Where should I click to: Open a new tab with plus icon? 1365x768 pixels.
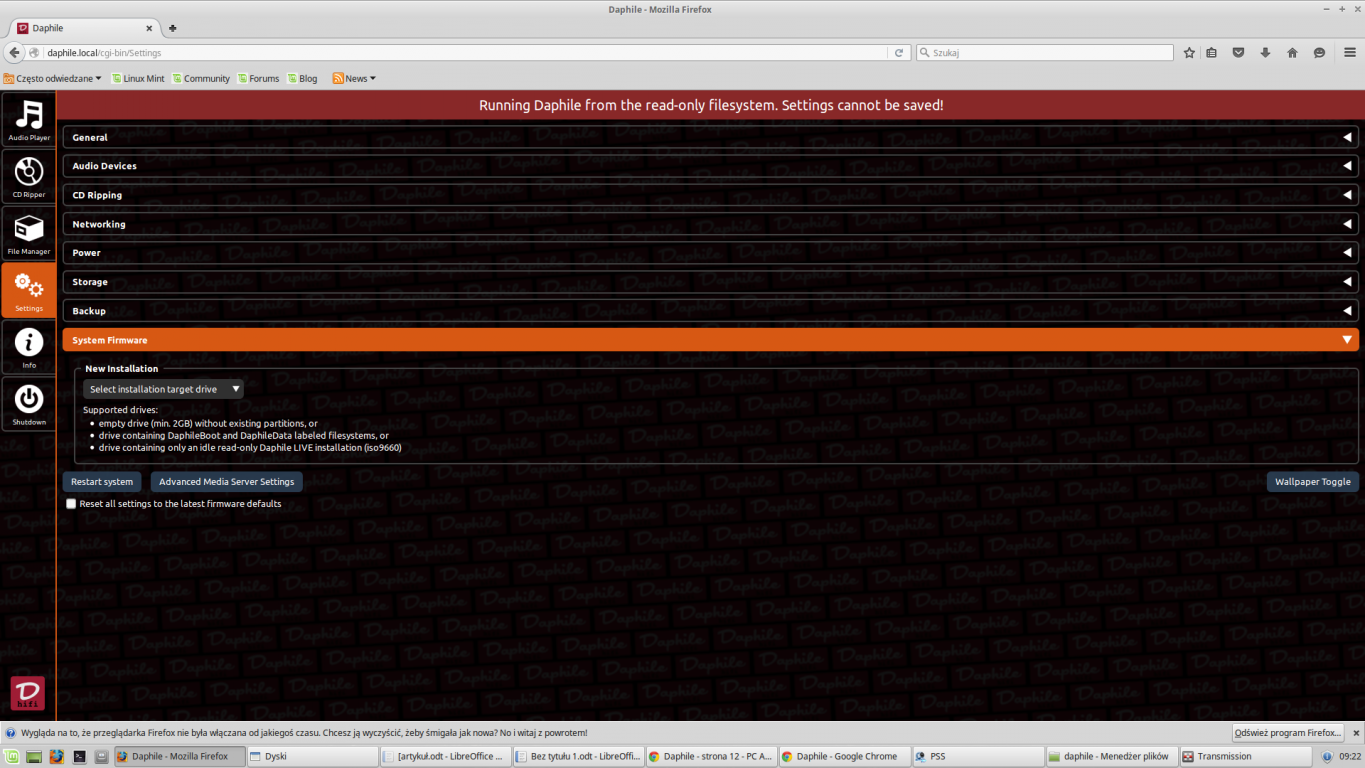point(172,28)
